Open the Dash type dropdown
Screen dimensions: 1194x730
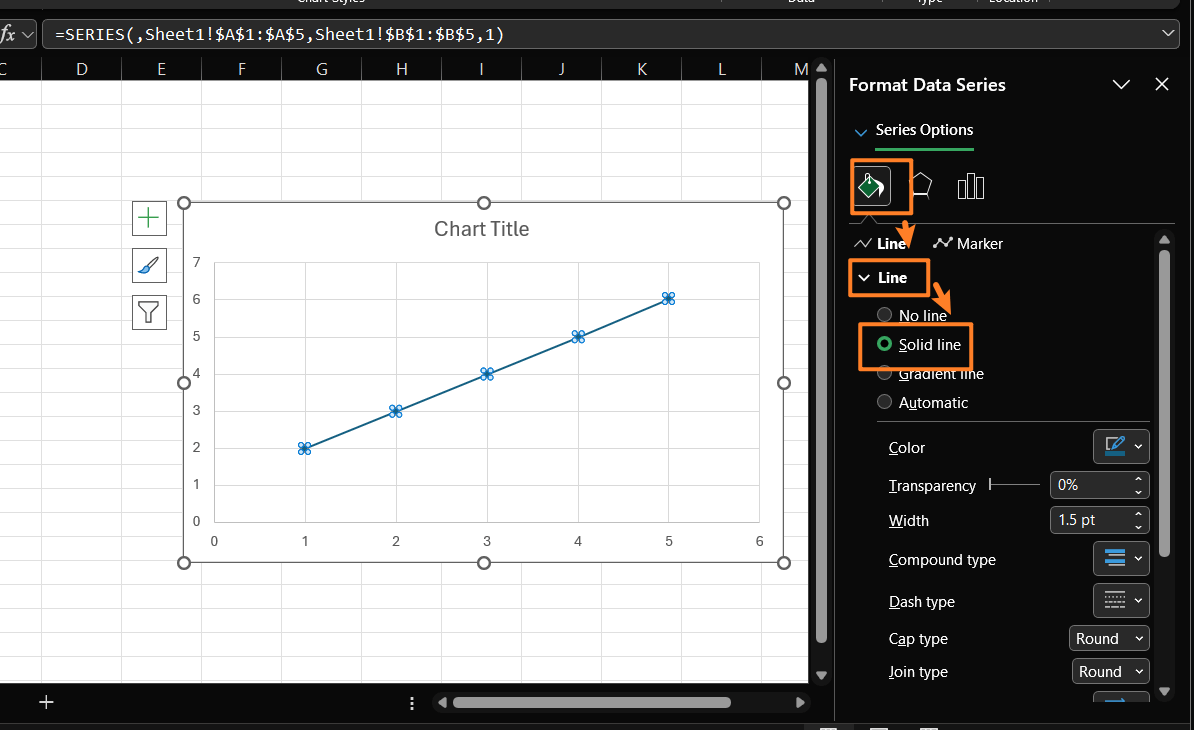pos(1121,600)
